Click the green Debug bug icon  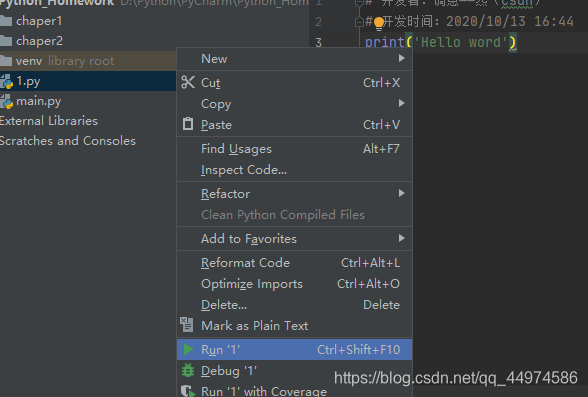click(188, 370)
